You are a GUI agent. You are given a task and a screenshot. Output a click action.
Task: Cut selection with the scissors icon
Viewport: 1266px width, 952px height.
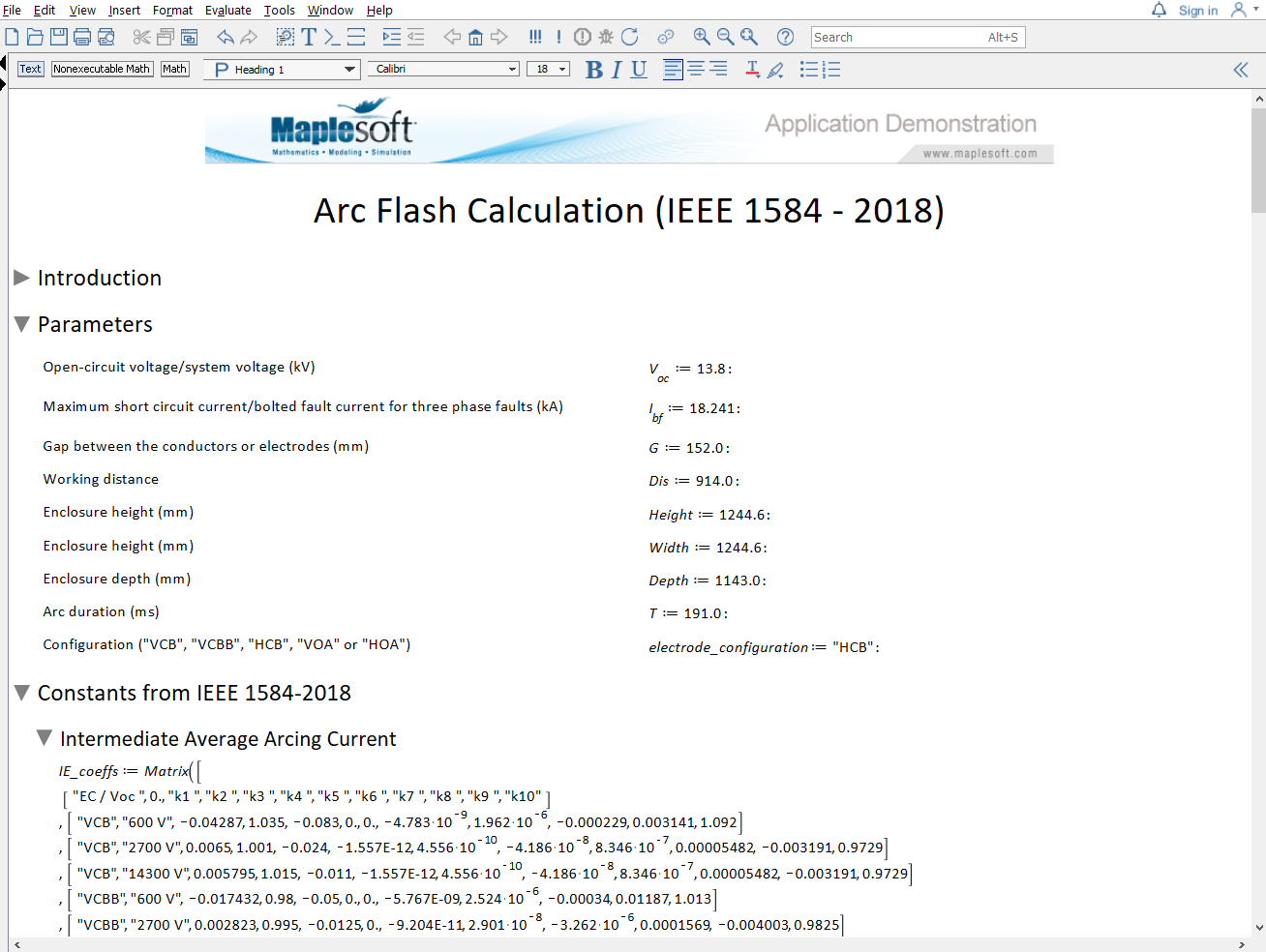141,37
